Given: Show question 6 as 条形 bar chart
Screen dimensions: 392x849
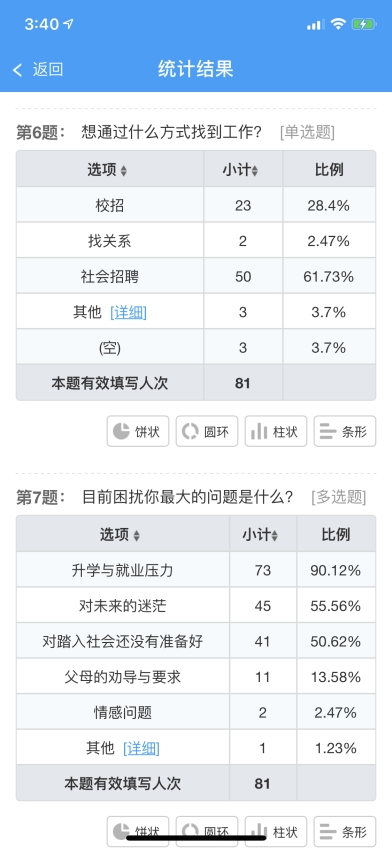Looking at the screenshot, I should pyautogui.click(x=345, y=431).
